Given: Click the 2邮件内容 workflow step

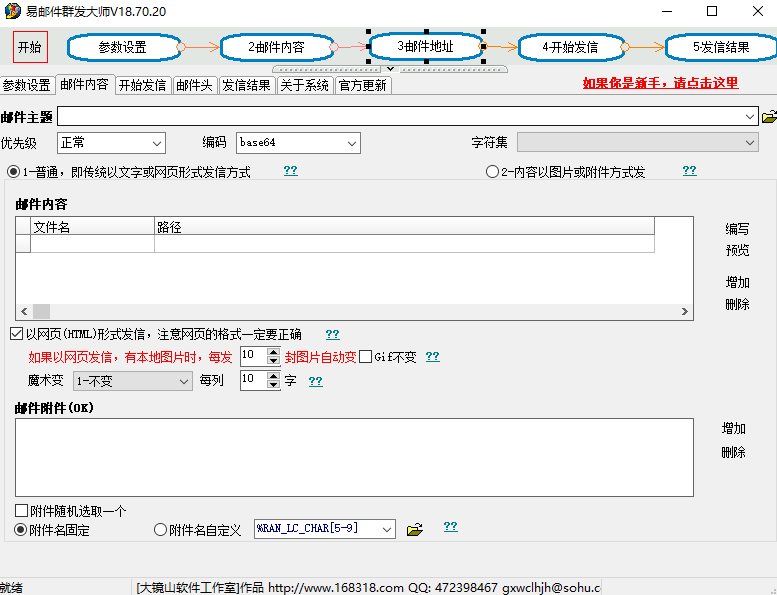Looking at the screenshot, I should click(x=277, y=47).
